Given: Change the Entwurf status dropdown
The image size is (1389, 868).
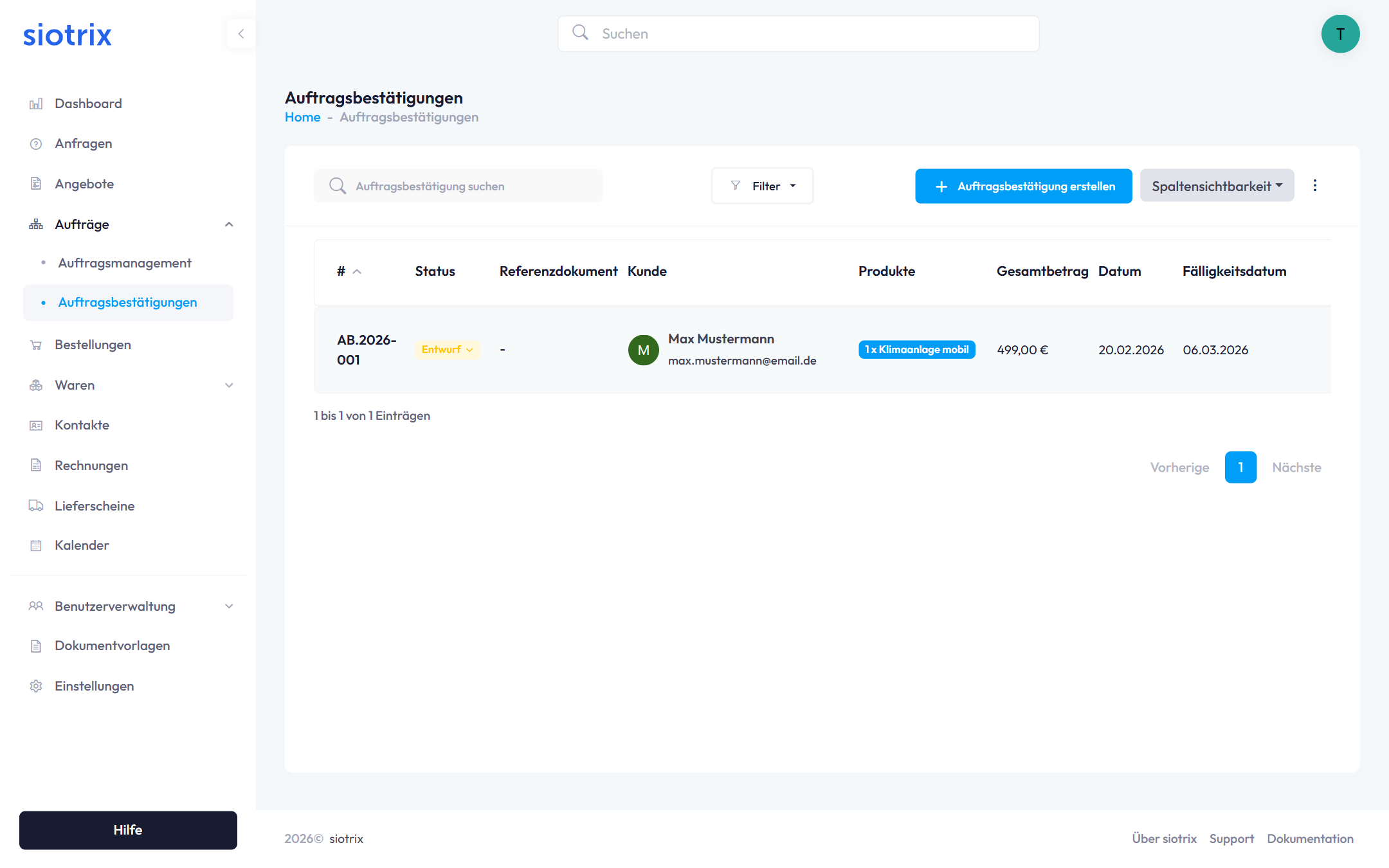Looking at the screenshot, I should [x=448, y=350].
